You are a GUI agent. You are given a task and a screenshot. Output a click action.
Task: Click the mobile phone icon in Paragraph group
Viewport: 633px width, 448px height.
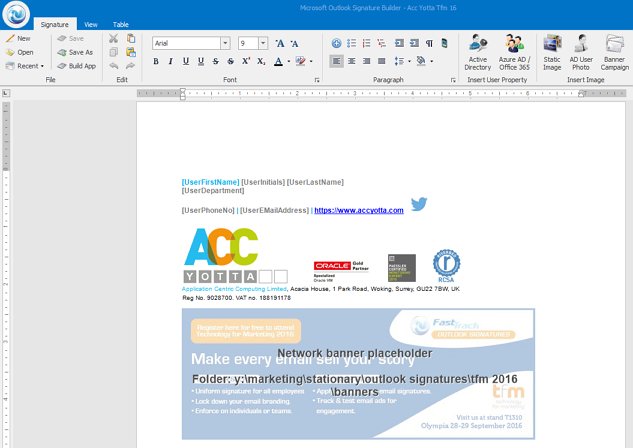click(444, 43)
